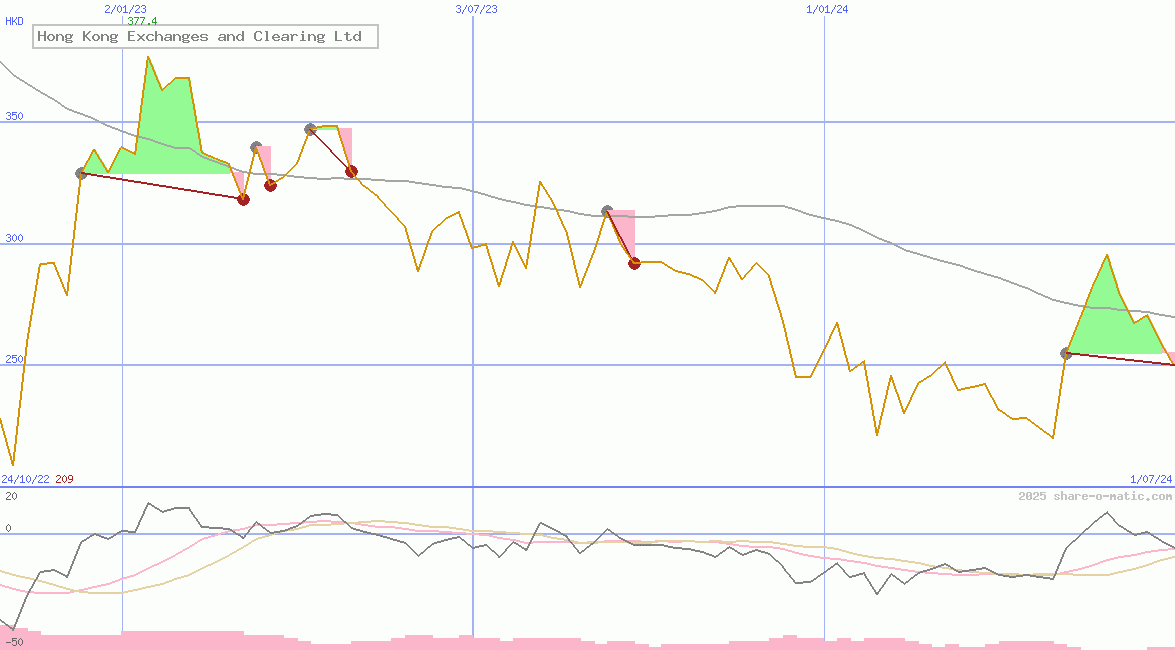Click the 24/10/22 start date label

(25, 480)
